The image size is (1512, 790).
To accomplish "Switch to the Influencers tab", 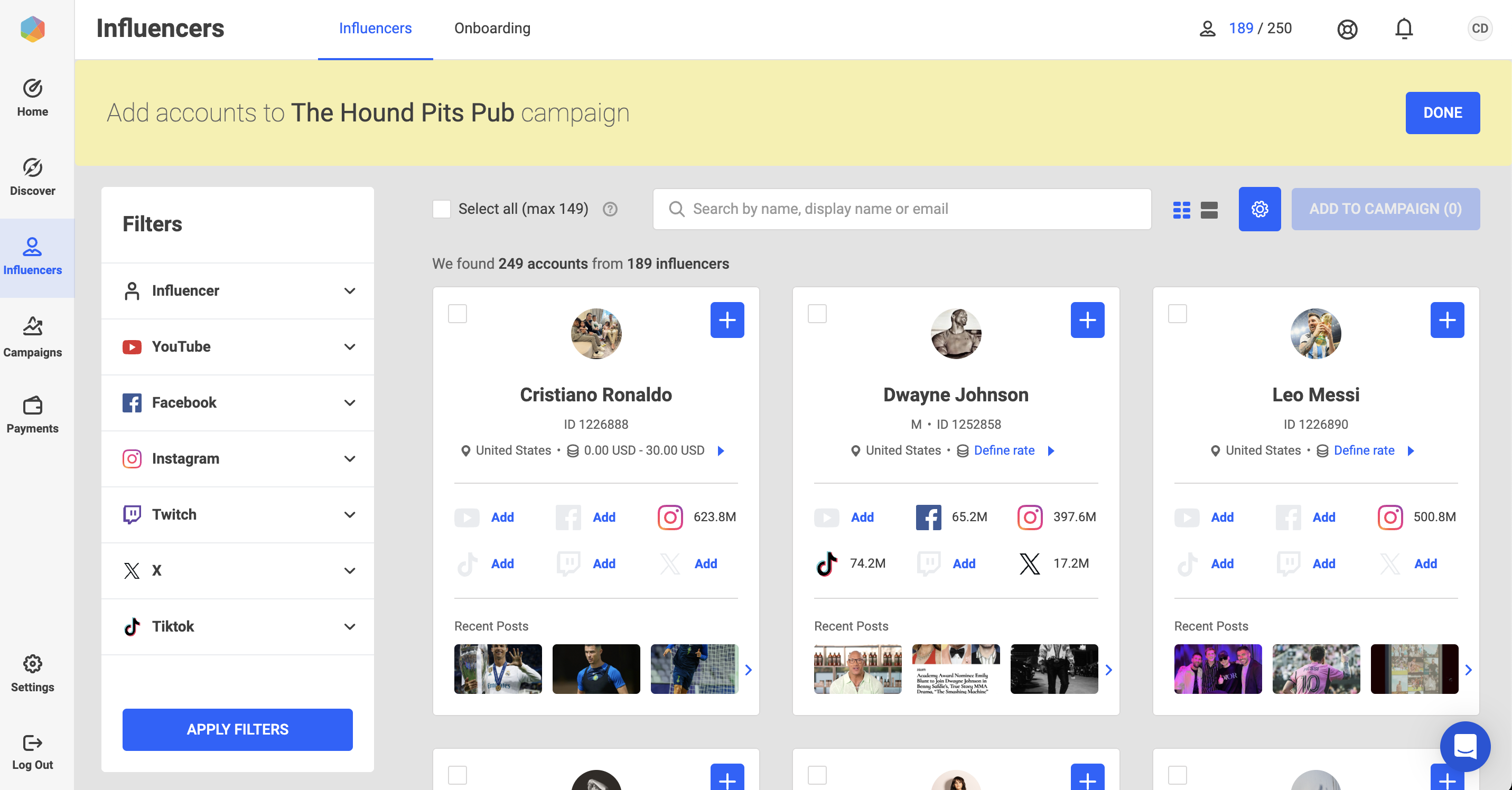I will (375, 28).
